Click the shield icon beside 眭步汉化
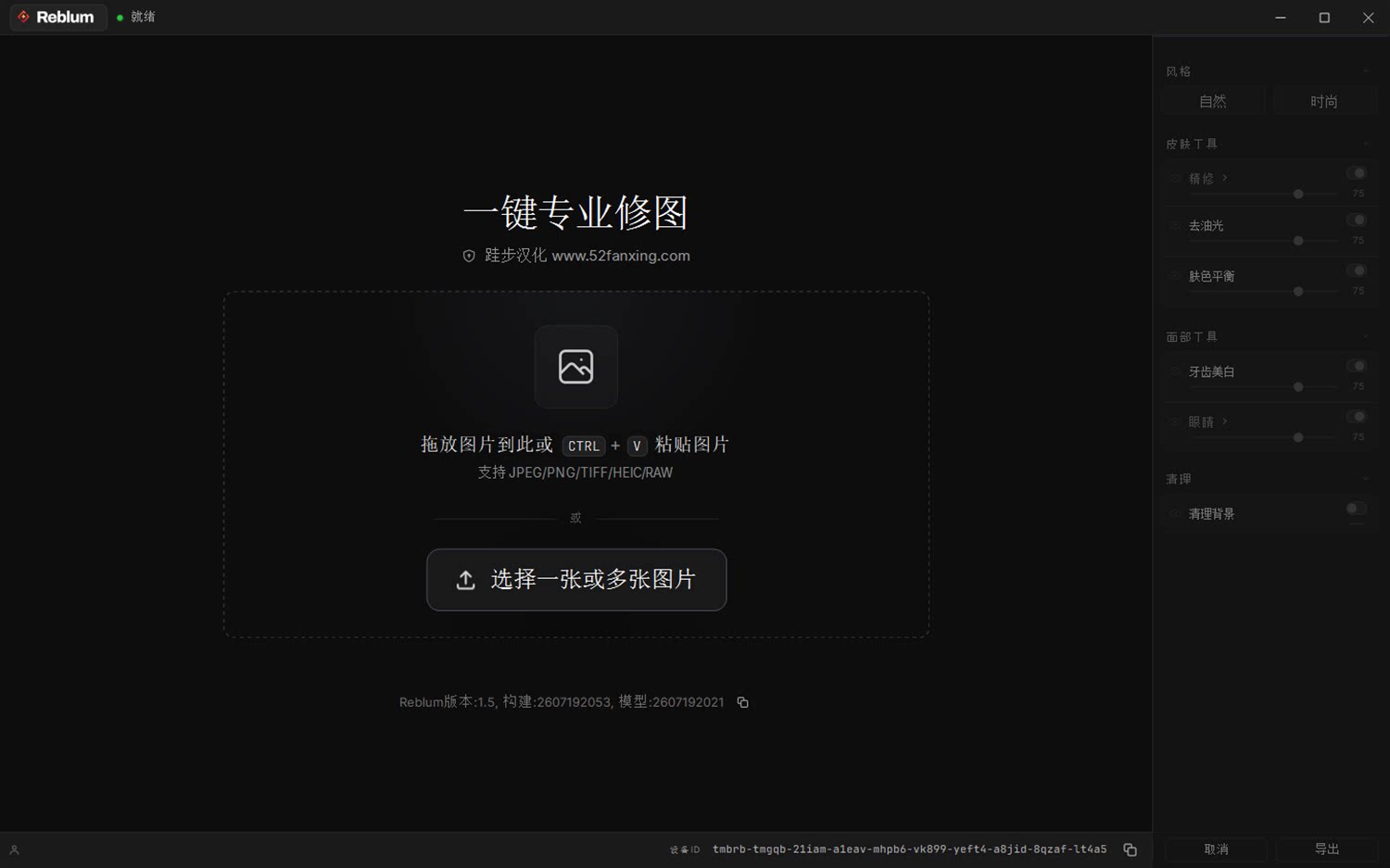 (x=469, y=256)
